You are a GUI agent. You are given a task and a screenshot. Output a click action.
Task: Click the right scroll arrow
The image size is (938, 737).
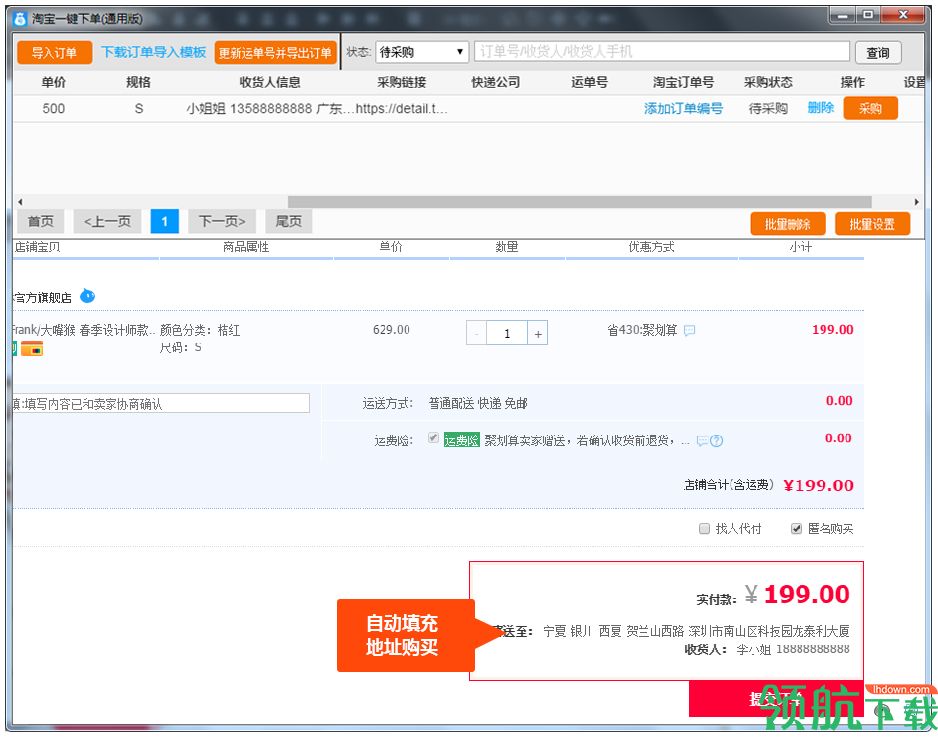916,202
